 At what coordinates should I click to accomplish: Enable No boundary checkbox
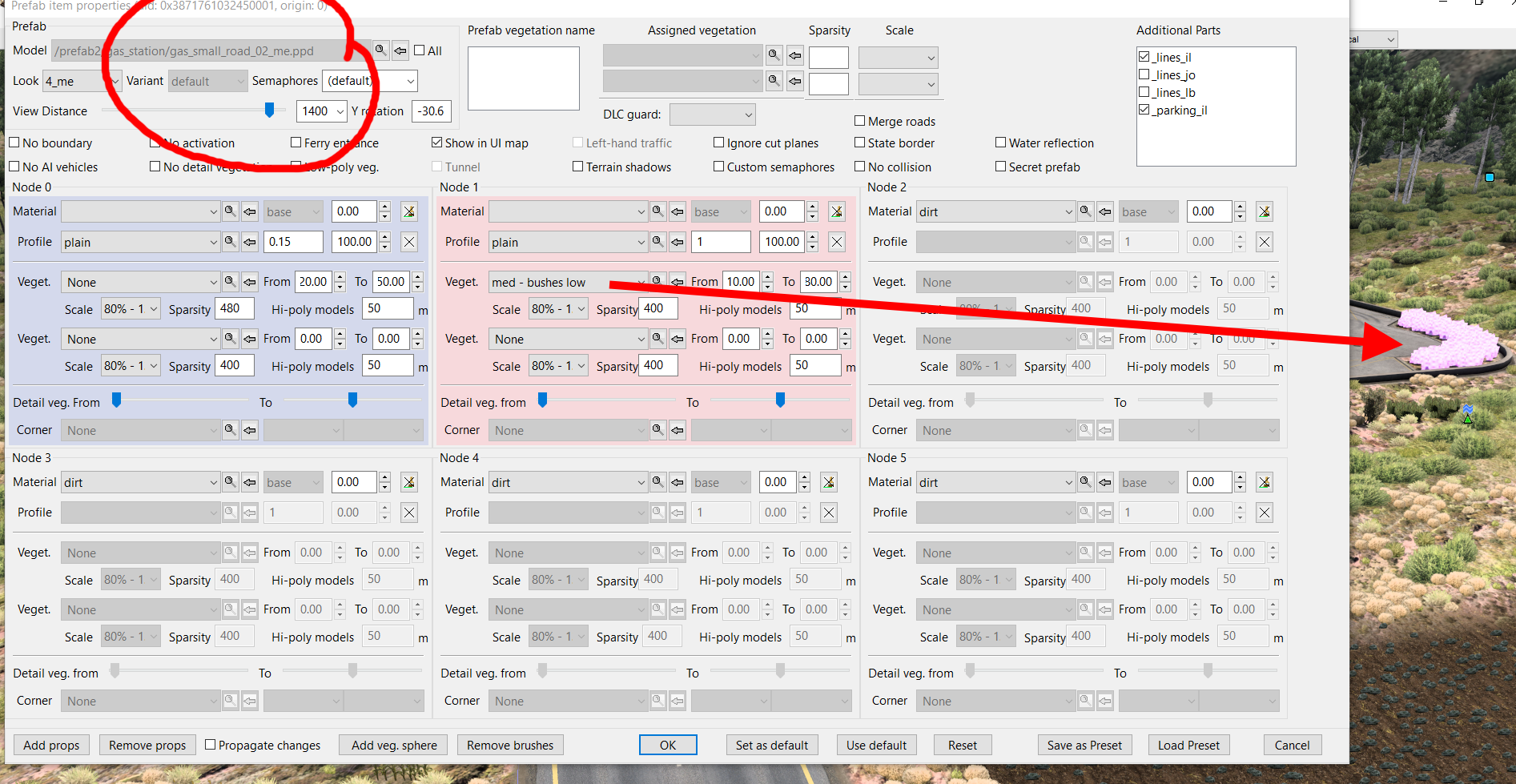[x=14, y=143]
